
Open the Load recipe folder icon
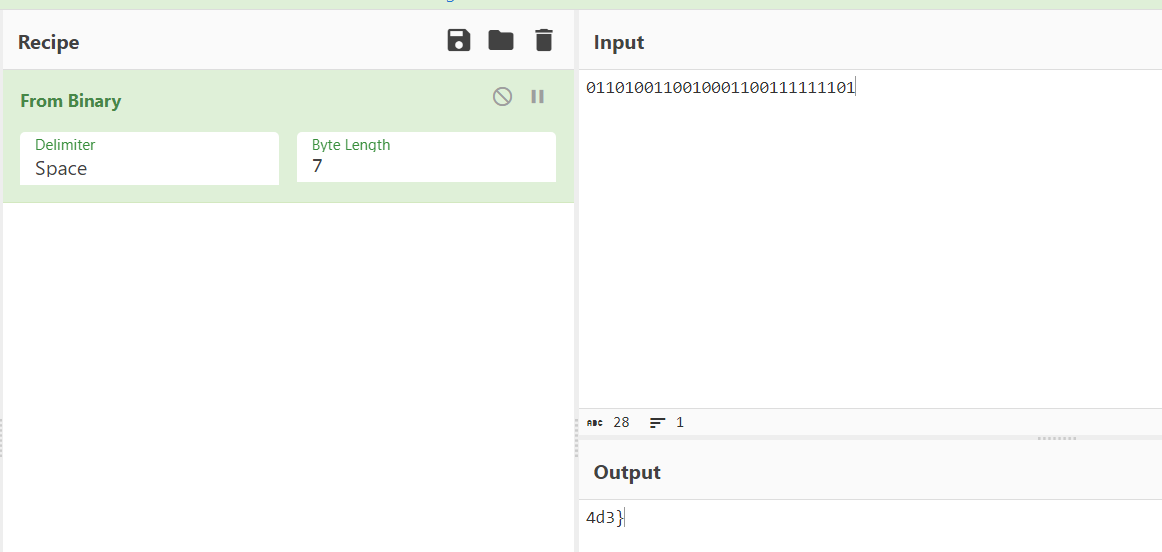pos(500,41)
